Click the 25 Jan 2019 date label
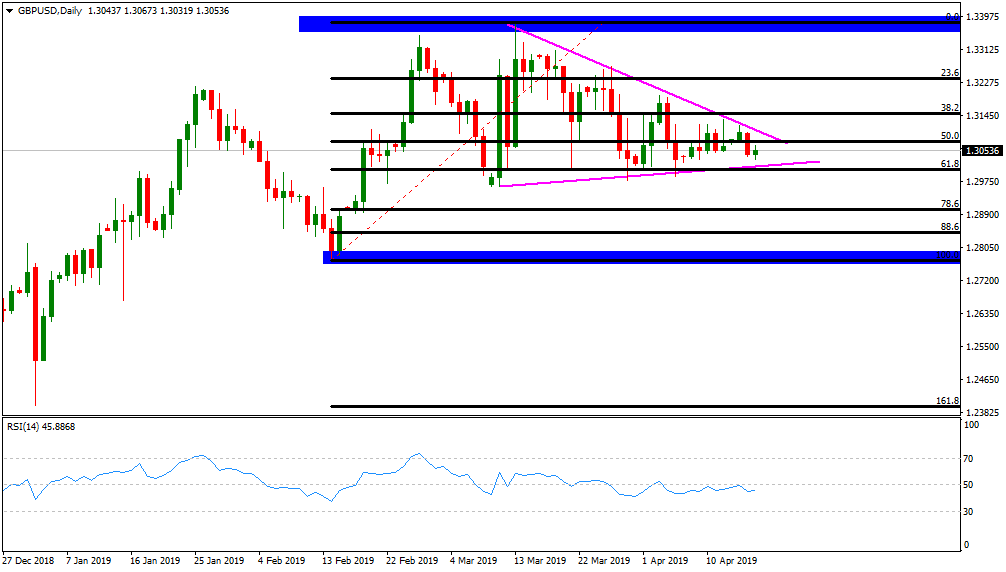This screenshot has height=572, width=1006. click(219, 561)
